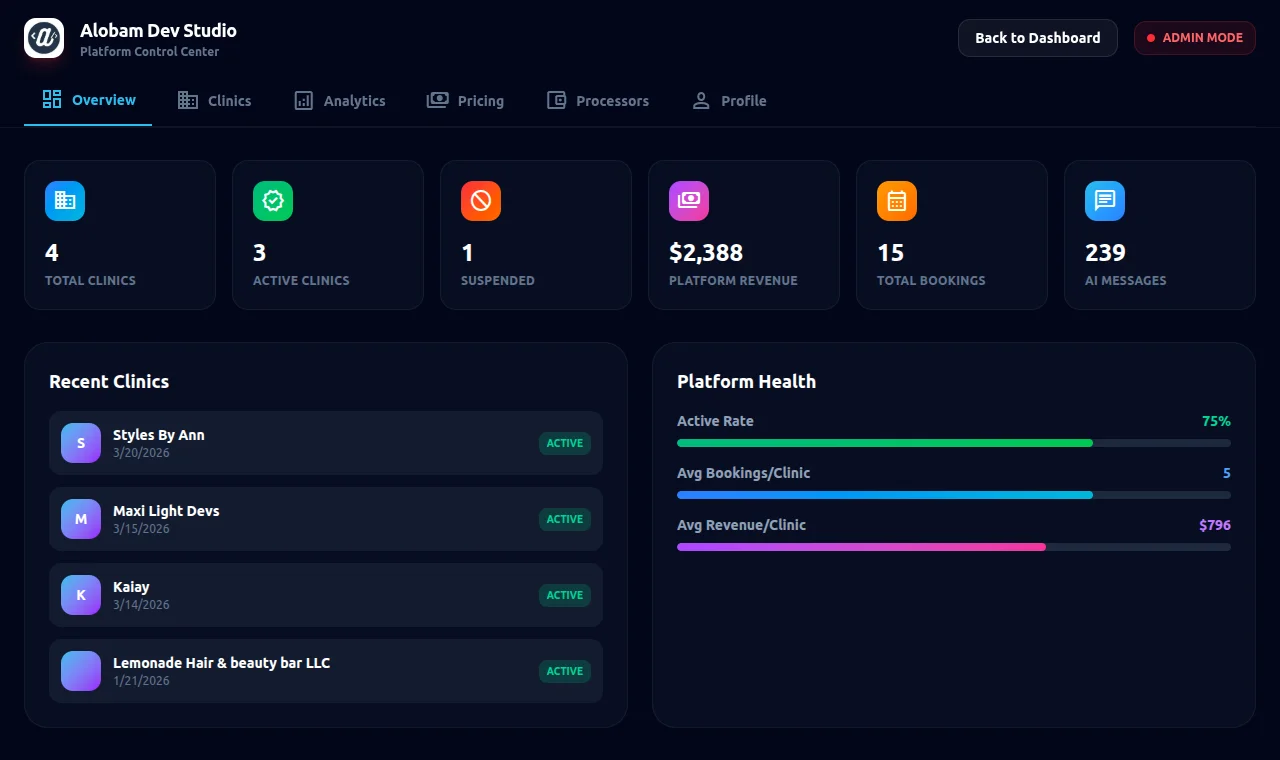Image resolution: width=1280 pixels, height=760 pixels.
Task: Click the $2,388 platform revenue value
Action: click(706, 253)
